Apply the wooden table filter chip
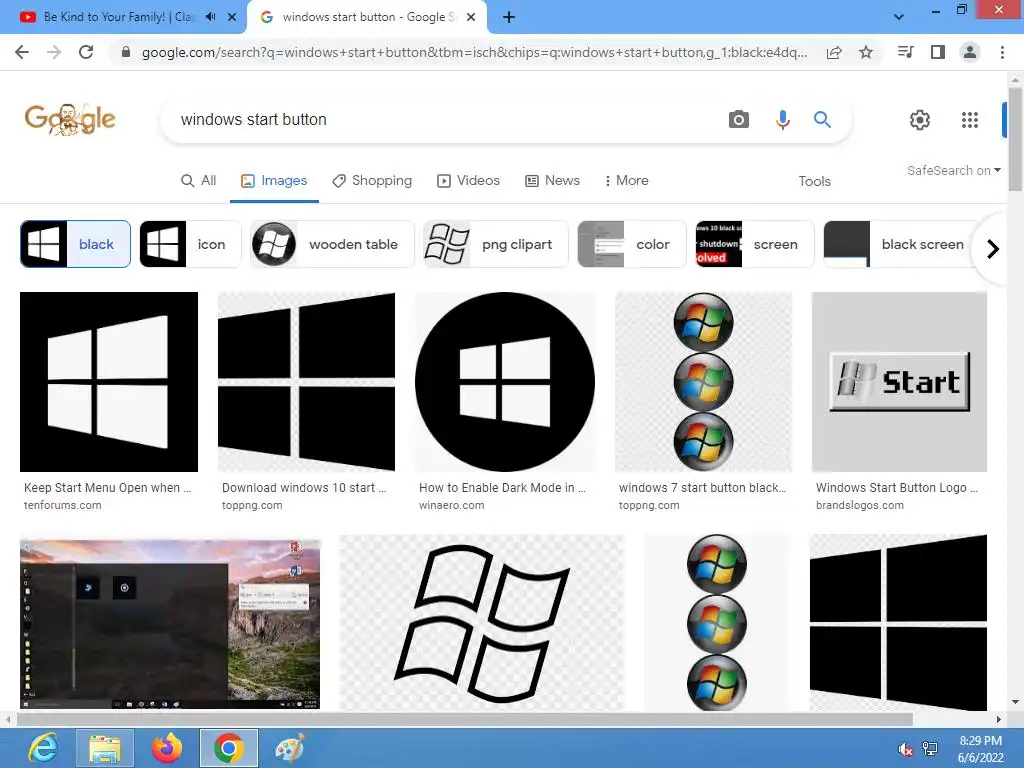 (332, 244)
